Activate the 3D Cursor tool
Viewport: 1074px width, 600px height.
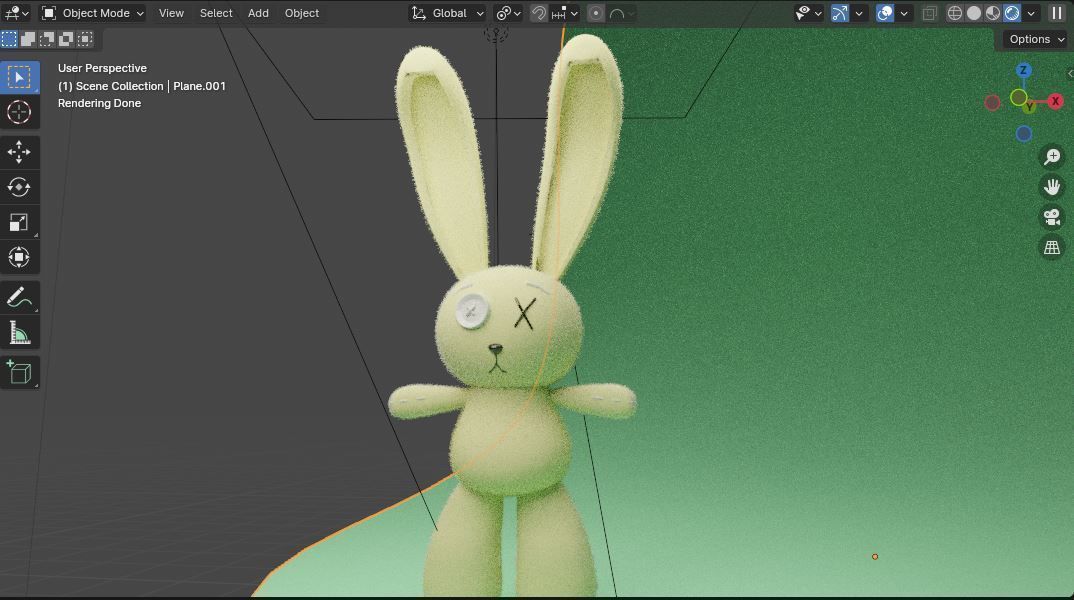(x=19, y=112)
